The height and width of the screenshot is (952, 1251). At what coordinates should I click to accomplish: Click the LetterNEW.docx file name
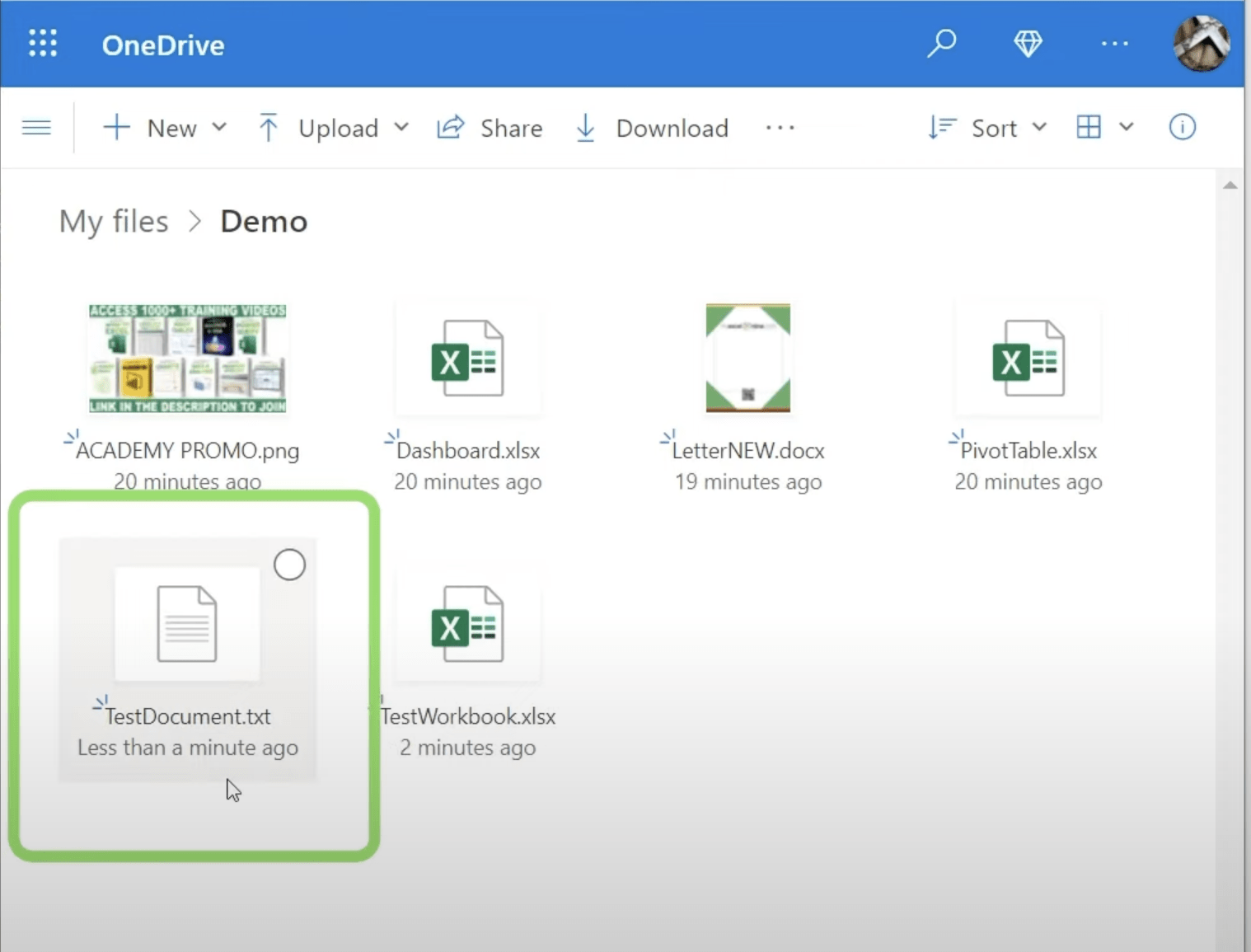coord(748,451)
